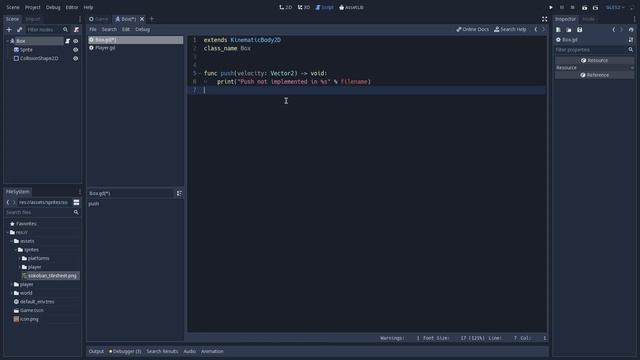The width and height of the screenshot is (640, 360).
Task: Click the Filter properties search icon
Action: (x=631, y=50)
